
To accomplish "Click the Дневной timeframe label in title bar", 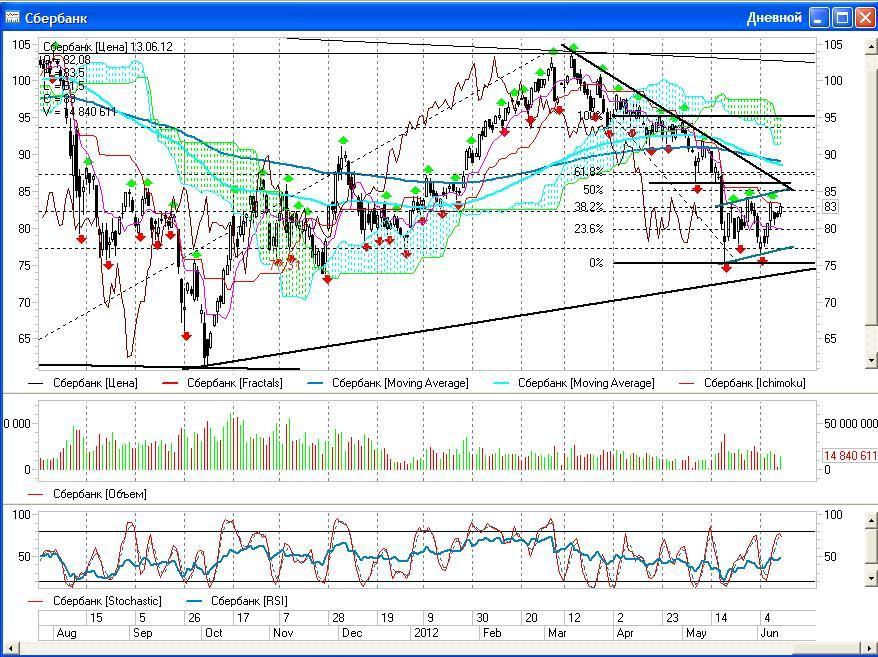I will point(774,18).
